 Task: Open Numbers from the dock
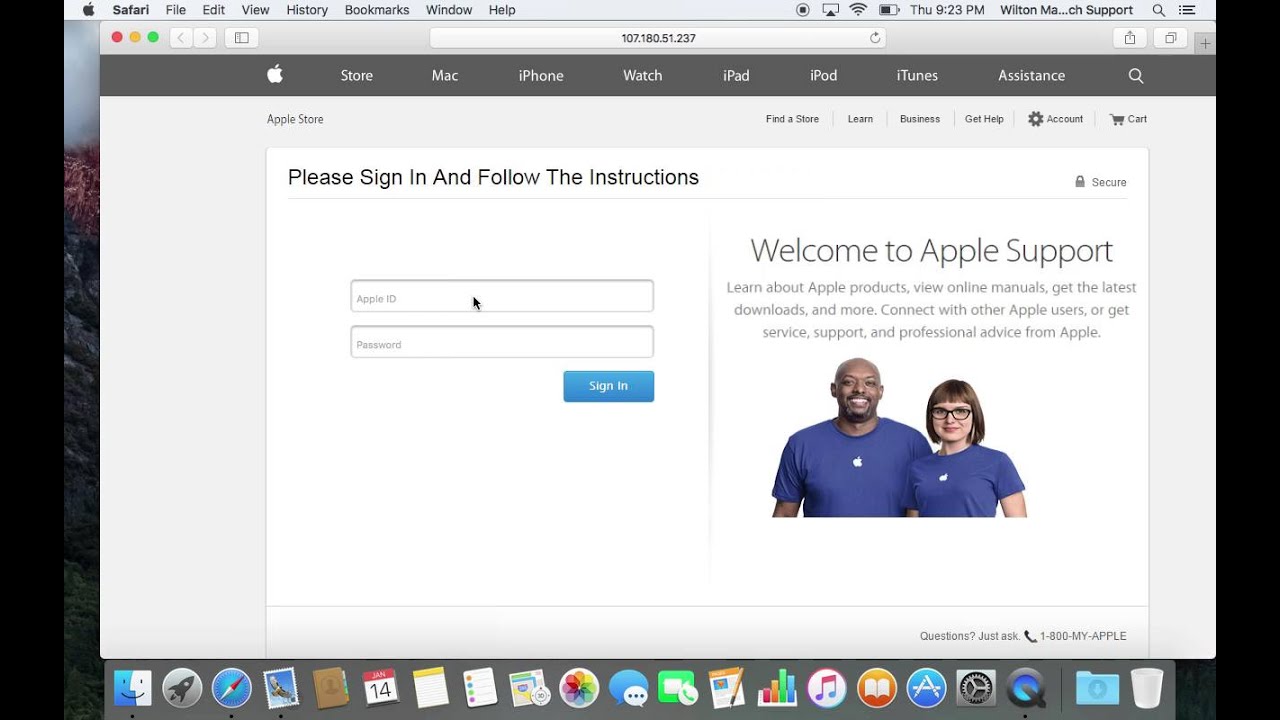(777, 688)
